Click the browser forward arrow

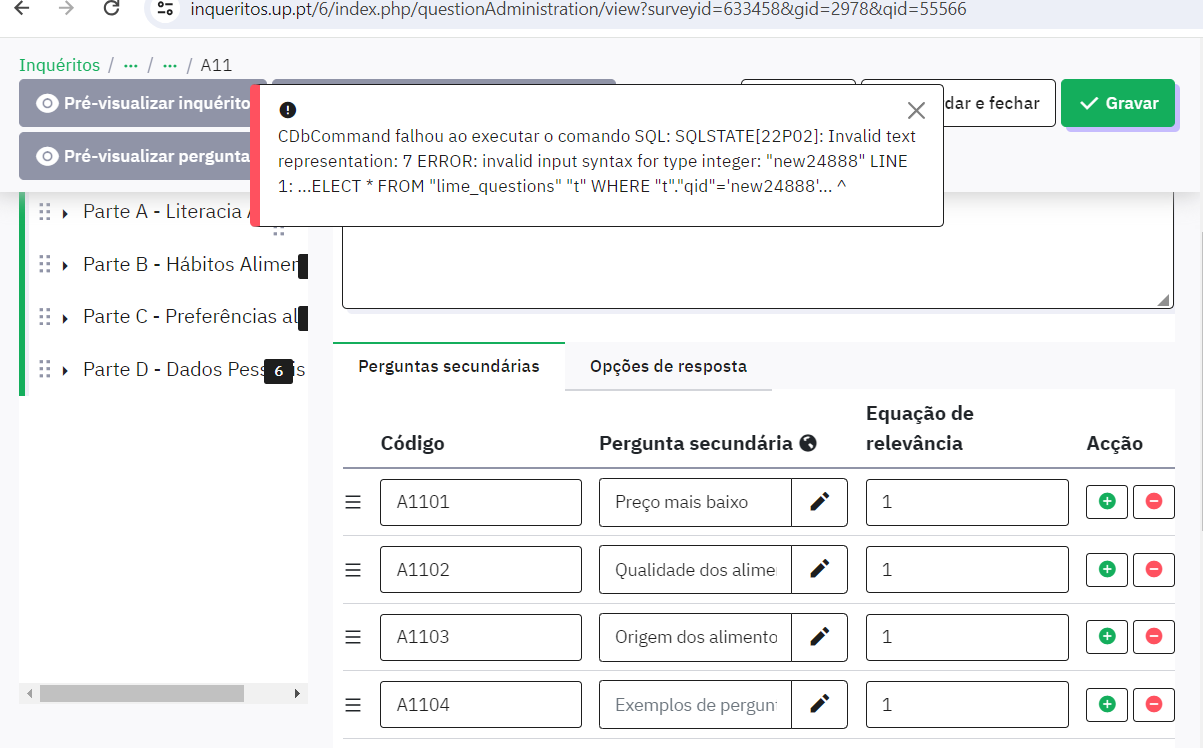[x=66, y=8]
